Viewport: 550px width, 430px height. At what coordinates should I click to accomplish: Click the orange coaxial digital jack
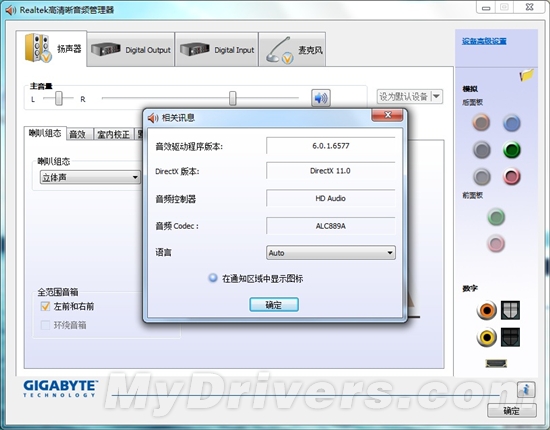coord(486,310)
